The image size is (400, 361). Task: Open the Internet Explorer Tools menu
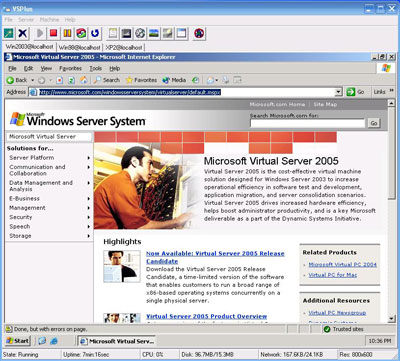point(96,68)
